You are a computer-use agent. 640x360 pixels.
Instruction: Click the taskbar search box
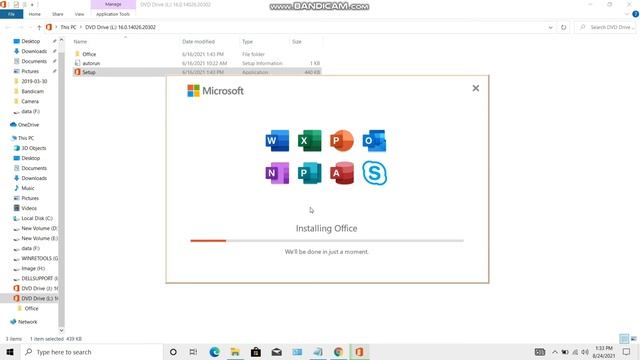click(91, 352)
